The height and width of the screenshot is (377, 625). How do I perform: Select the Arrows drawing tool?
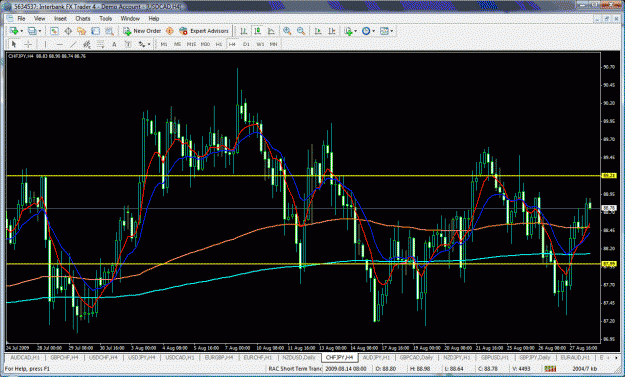pyautogui.click(x=142, y=44)
